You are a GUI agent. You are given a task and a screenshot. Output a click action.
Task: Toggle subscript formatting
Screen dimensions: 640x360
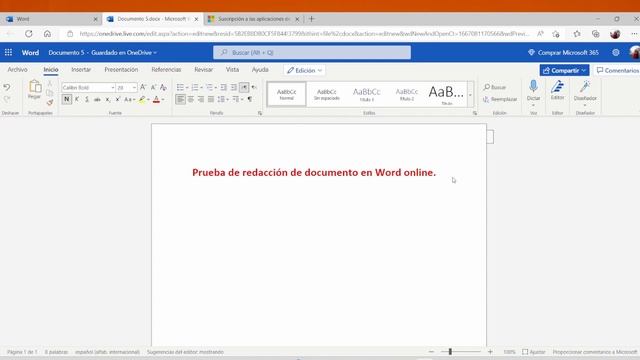click(x=108, y=99)
